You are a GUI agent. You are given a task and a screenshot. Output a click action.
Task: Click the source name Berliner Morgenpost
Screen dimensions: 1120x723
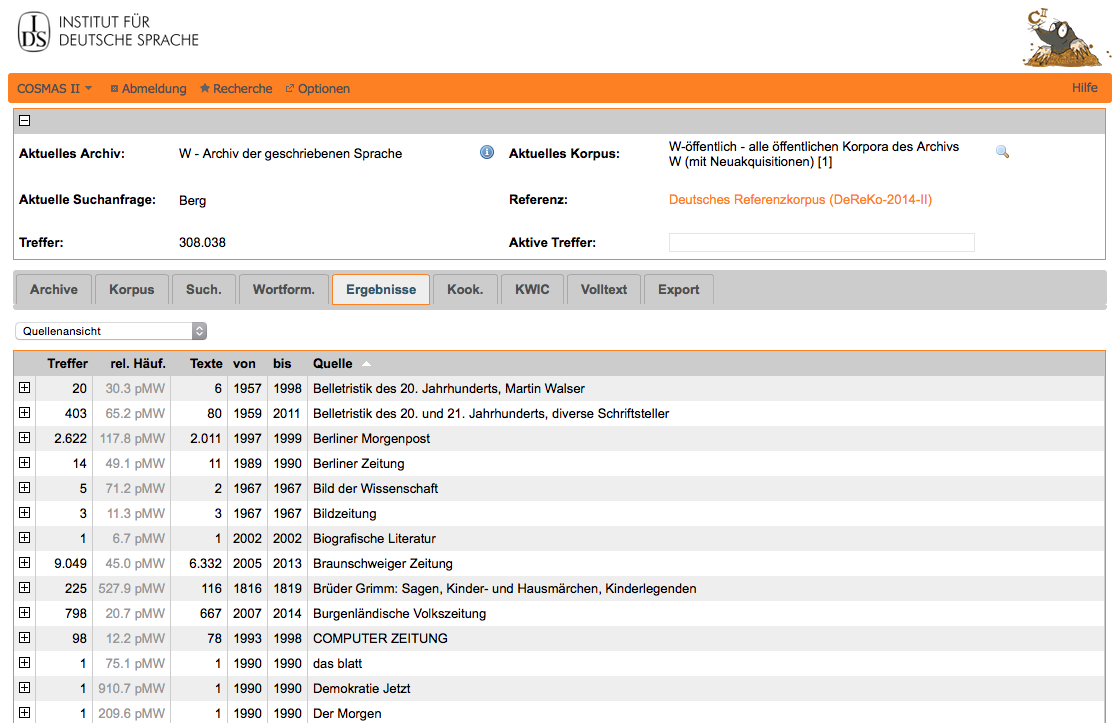tap(371, 439)
